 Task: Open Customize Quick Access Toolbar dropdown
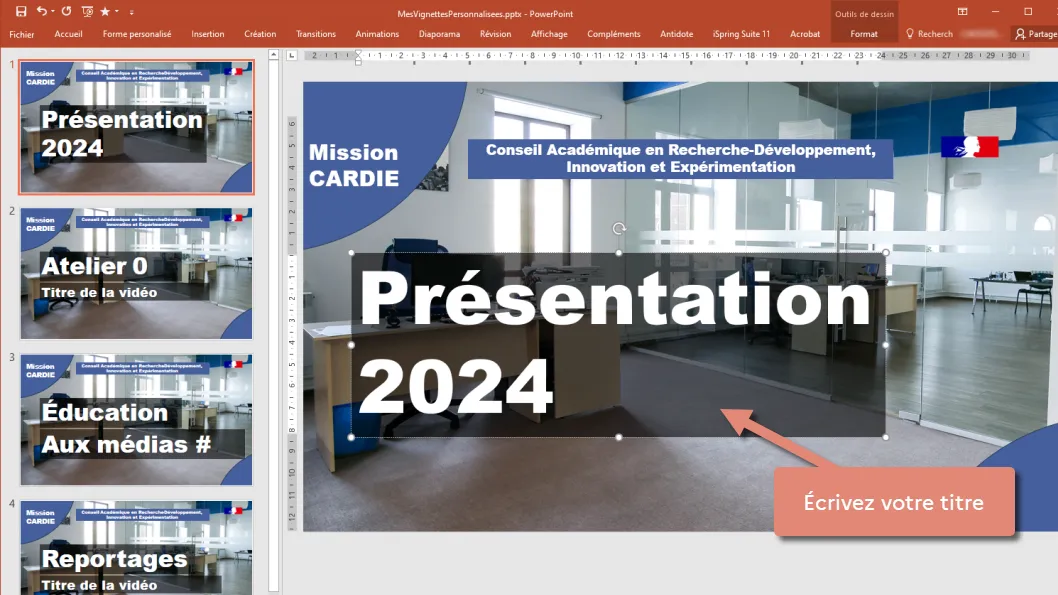point(132,11)
